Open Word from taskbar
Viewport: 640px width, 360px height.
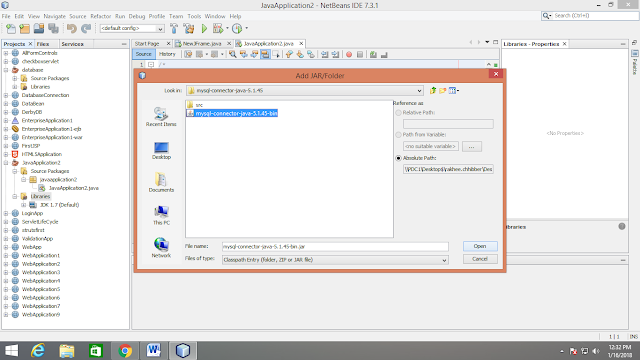(154, 351)
